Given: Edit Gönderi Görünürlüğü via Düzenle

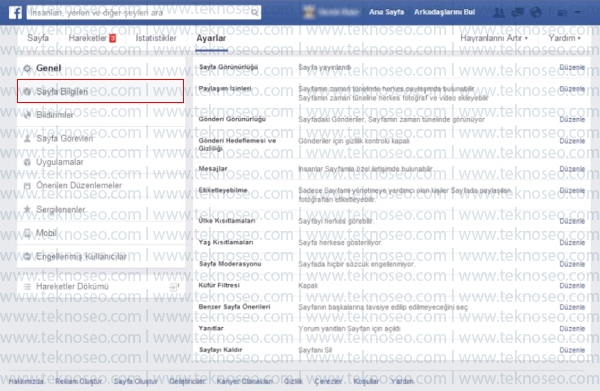Looking at the screenshot, I should pyautogui.click(x=572, y=119).
